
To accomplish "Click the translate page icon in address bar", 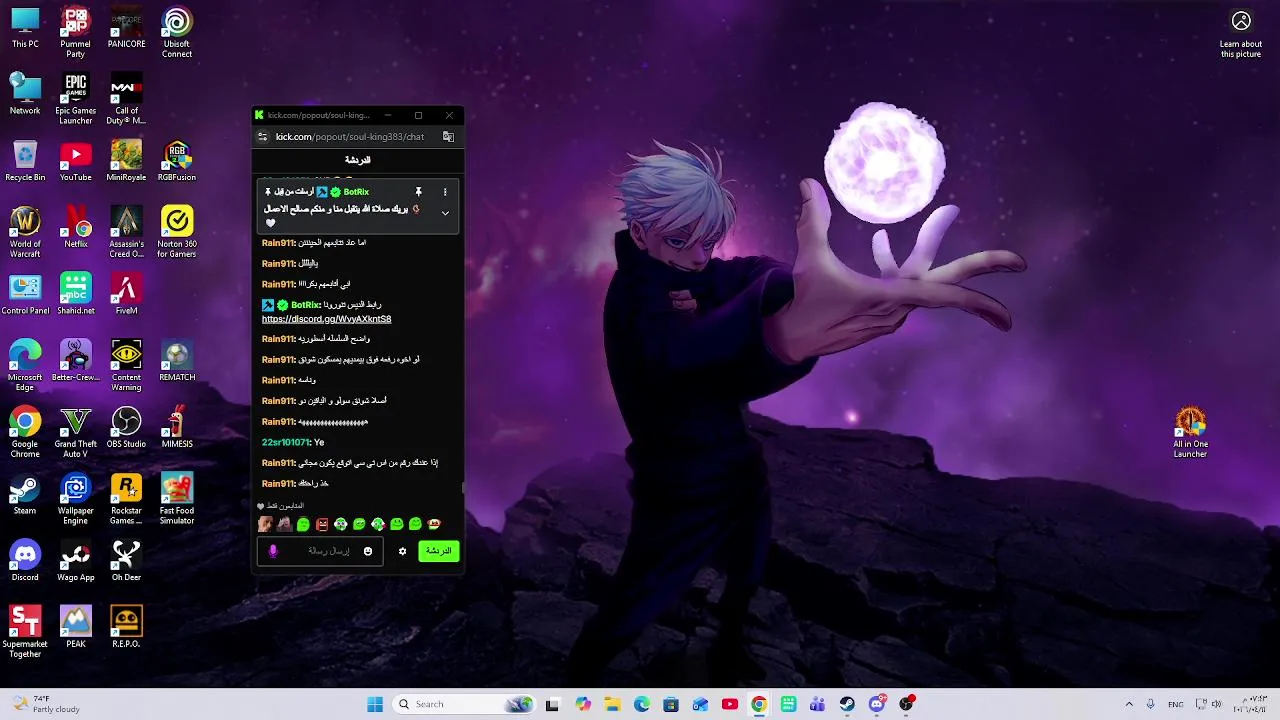I will pos(448,137).
